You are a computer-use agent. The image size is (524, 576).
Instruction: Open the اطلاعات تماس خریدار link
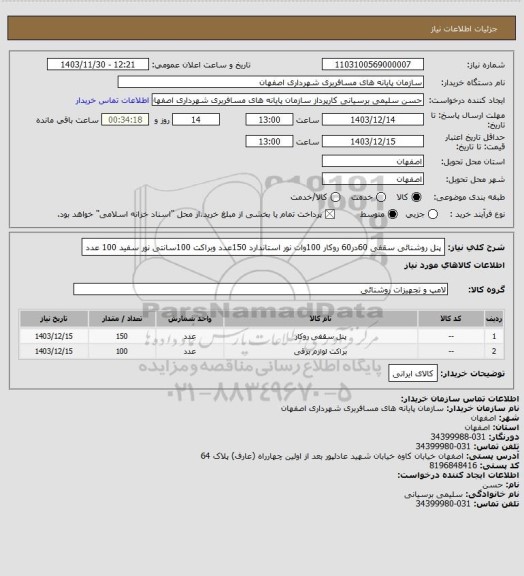pos(112,100)
